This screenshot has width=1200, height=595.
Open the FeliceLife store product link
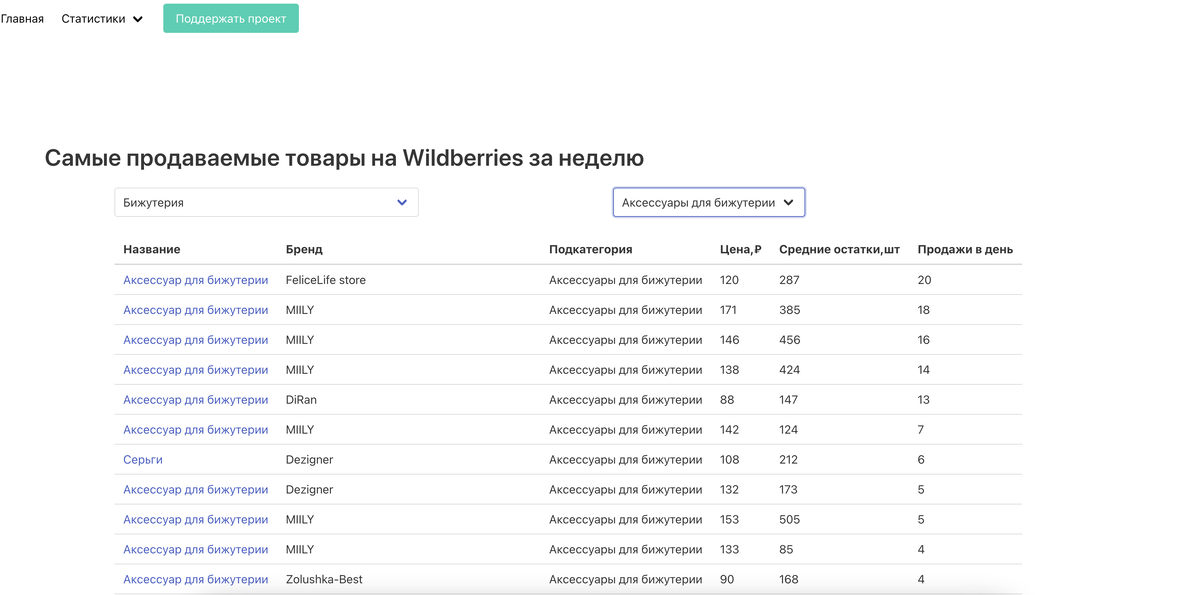click(x=196, y=280)
